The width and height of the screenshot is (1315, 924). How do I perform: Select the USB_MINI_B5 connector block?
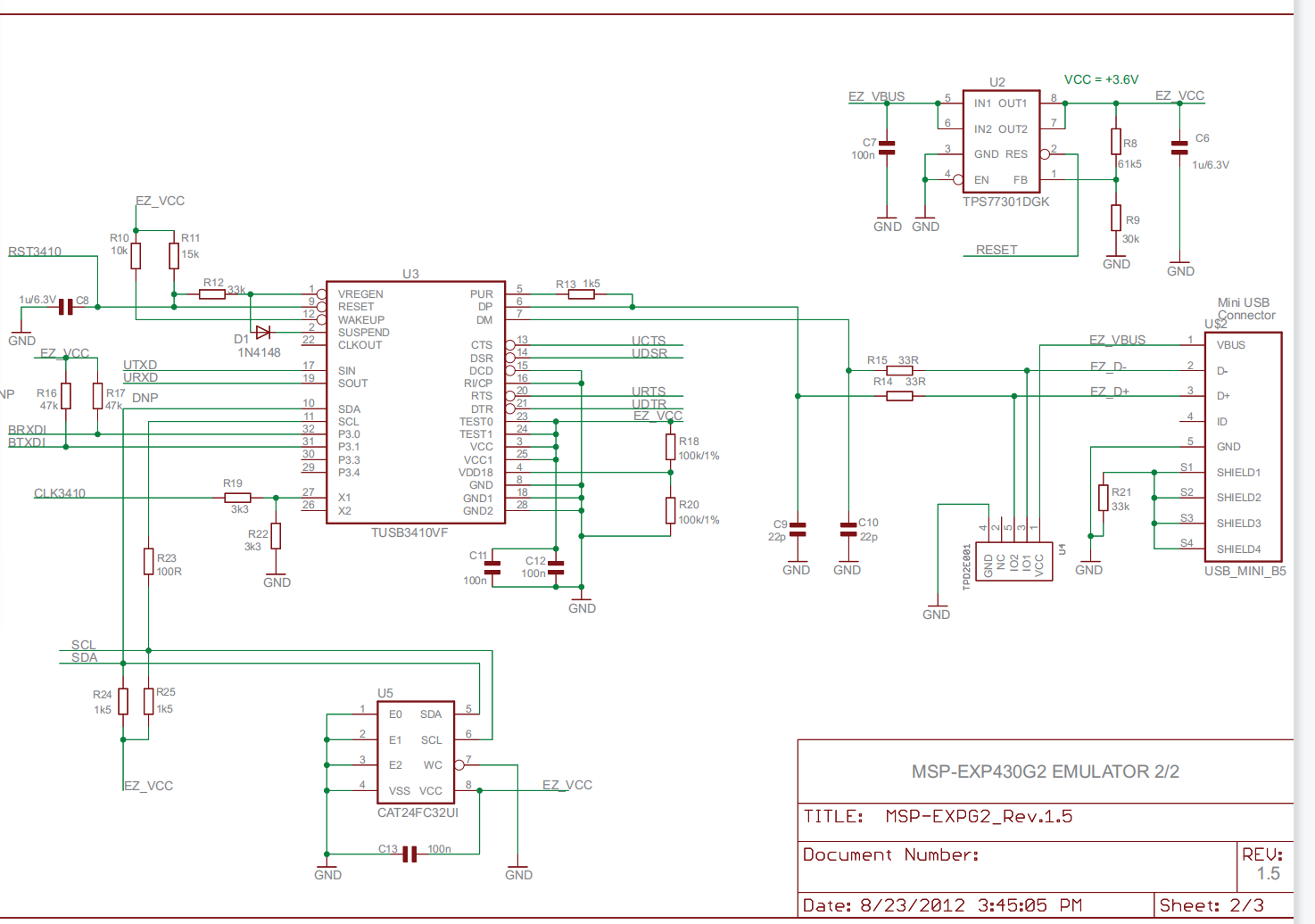1243,447
